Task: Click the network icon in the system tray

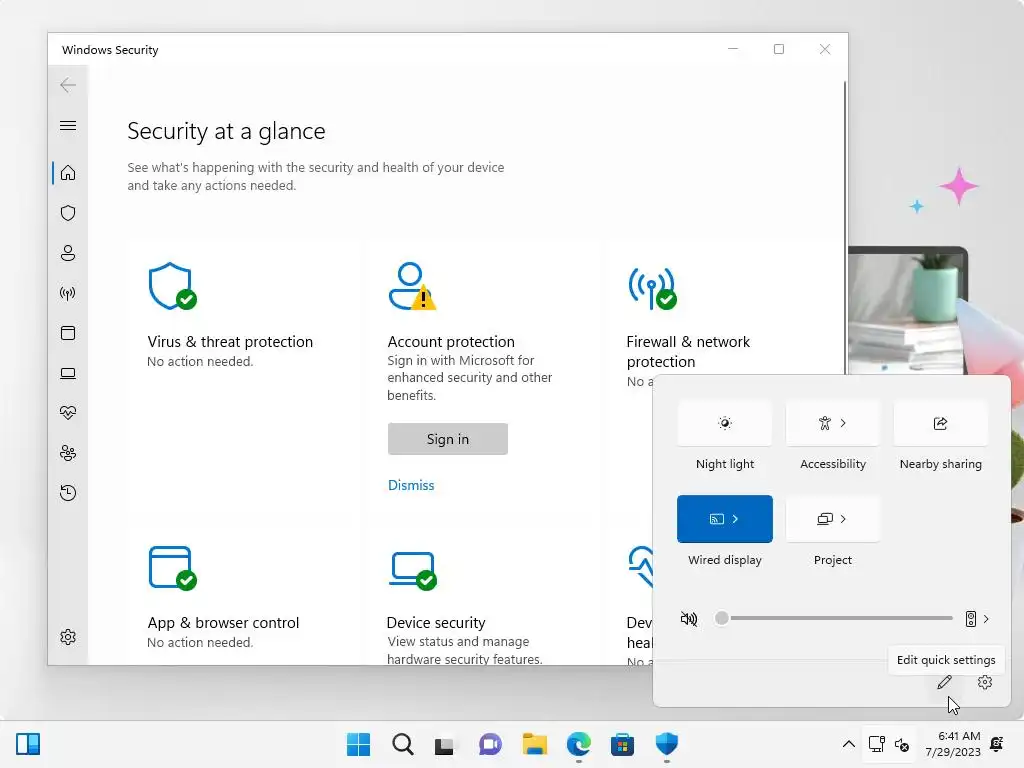Action: click(x=877, y=744)
